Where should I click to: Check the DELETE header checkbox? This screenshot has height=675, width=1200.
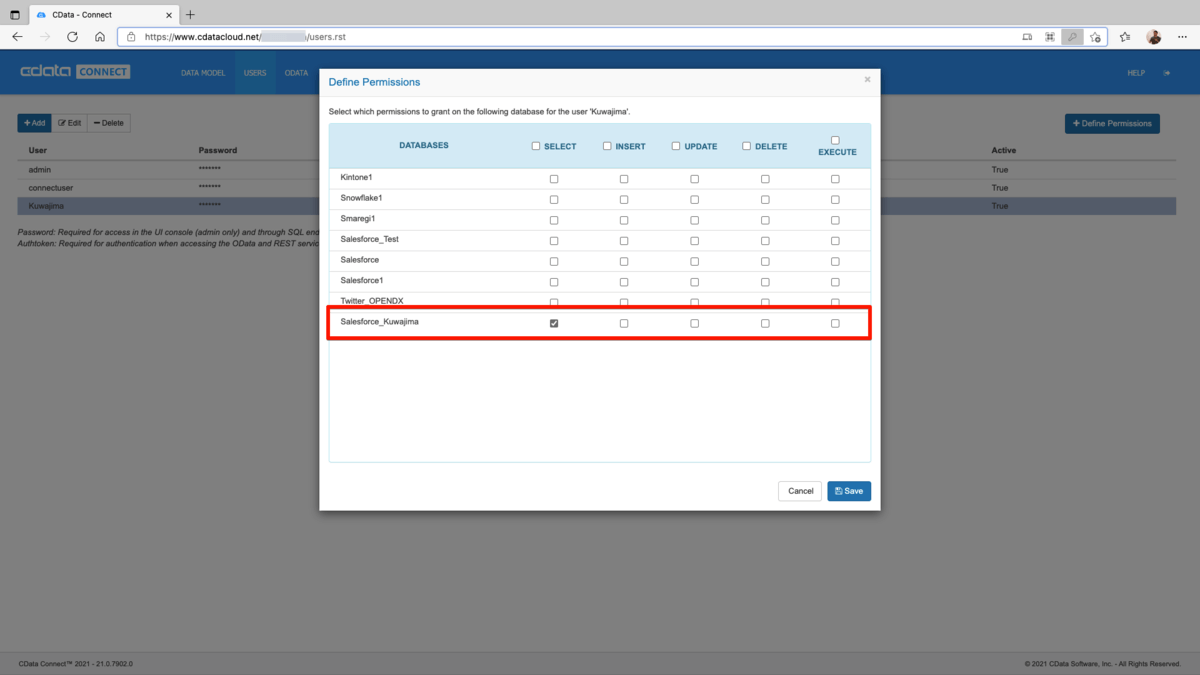click(x=746, y=146)
